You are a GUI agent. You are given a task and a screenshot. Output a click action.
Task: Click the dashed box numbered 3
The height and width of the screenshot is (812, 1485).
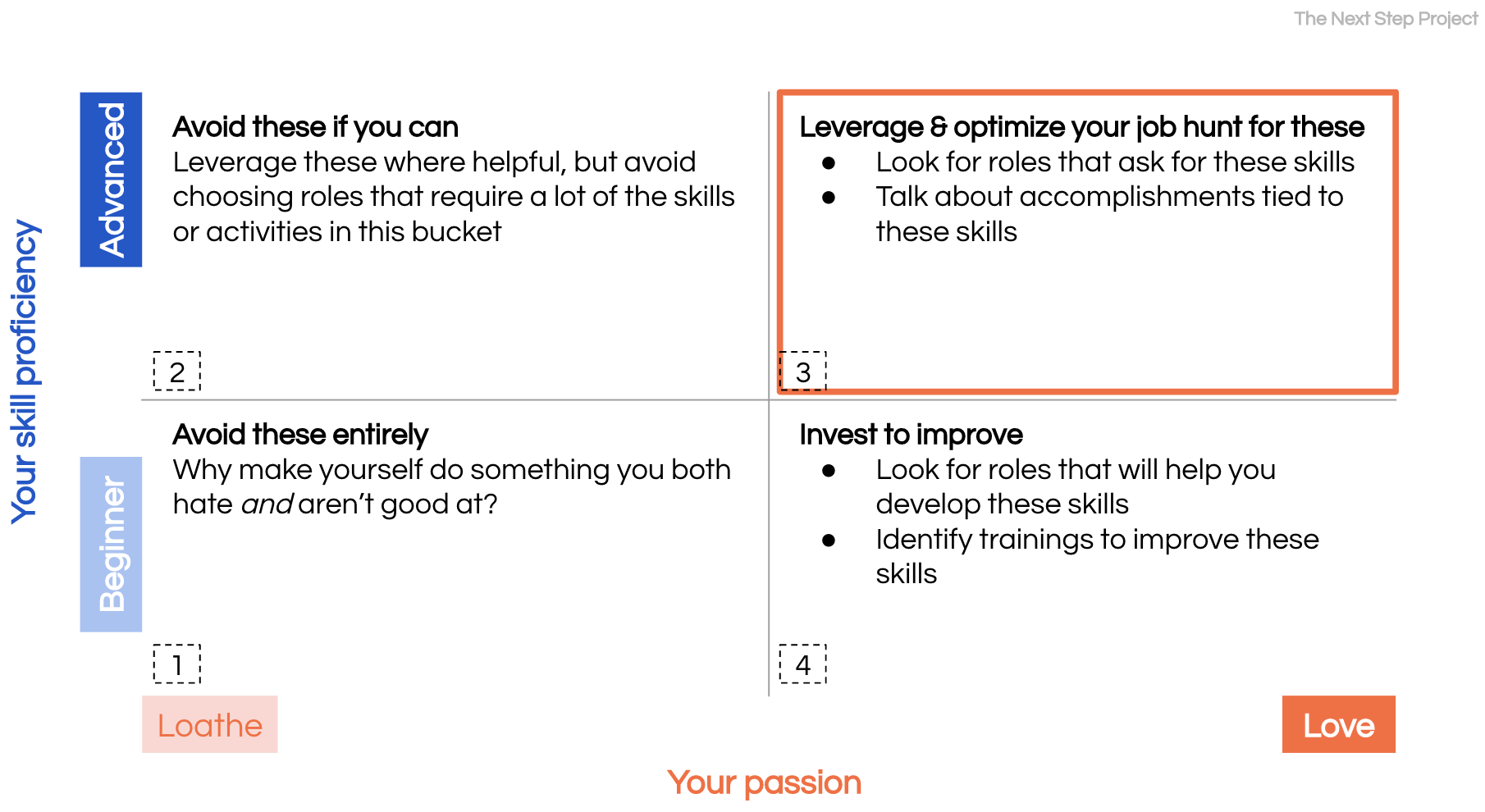(802, 372)
